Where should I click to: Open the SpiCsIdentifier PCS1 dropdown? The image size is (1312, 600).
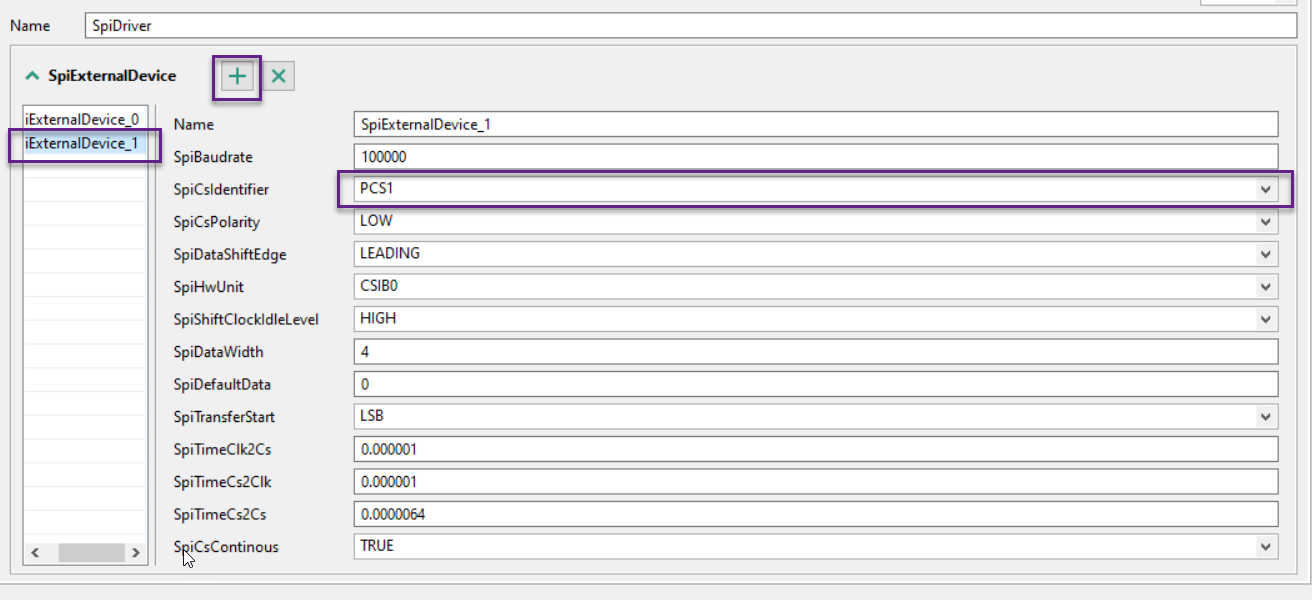[1266, 189]
